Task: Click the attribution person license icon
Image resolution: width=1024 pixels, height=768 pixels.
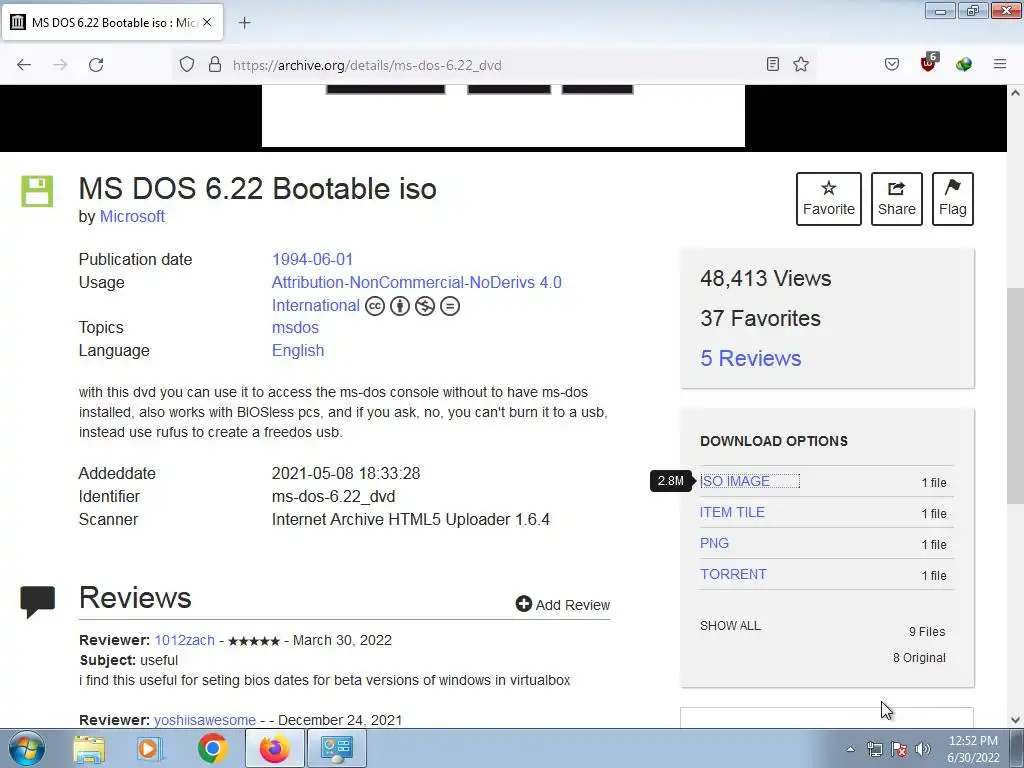Action: pyautogui.click(x=400, y=306)
